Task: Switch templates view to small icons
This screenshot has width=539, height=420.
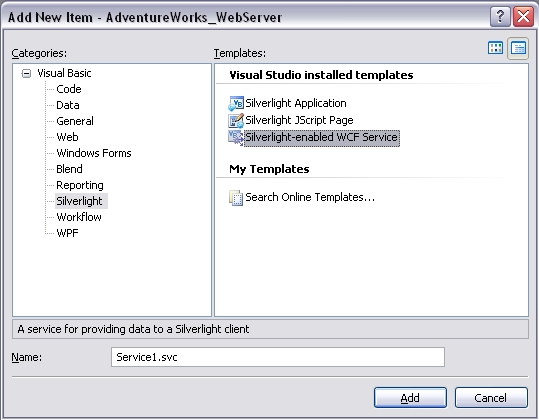Action: click(518, 48)
